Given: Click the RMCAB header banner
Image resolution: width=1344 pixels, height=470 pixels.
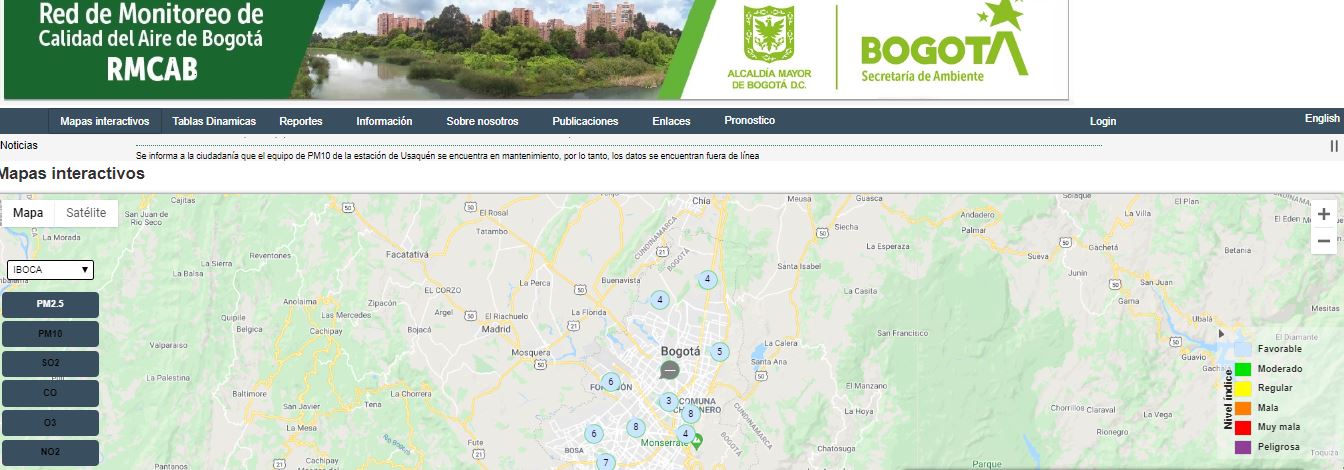Looking at the screenshot, I should point(535,50).
